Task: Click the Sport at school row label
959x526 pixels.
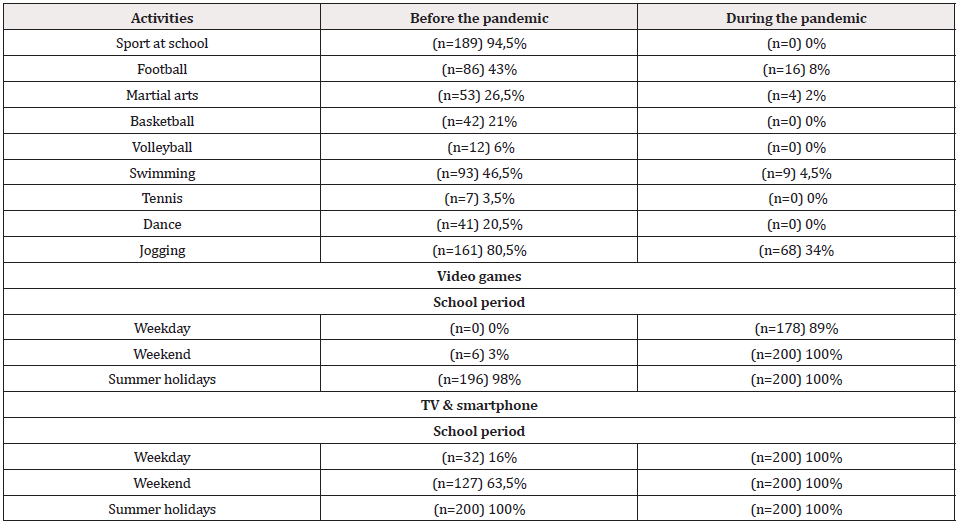Action: pyautogui.click(x=162, y=43)
